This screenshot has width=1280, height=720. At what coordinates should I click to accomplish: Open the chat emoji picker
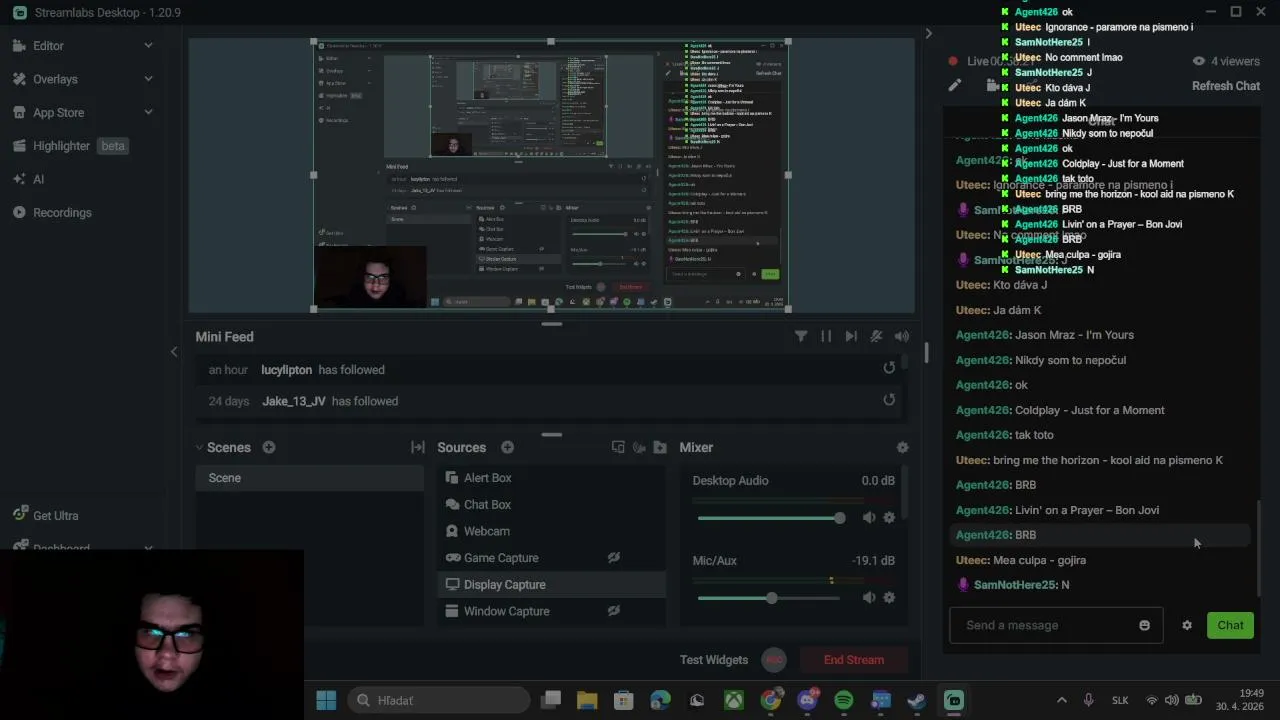1144,625
